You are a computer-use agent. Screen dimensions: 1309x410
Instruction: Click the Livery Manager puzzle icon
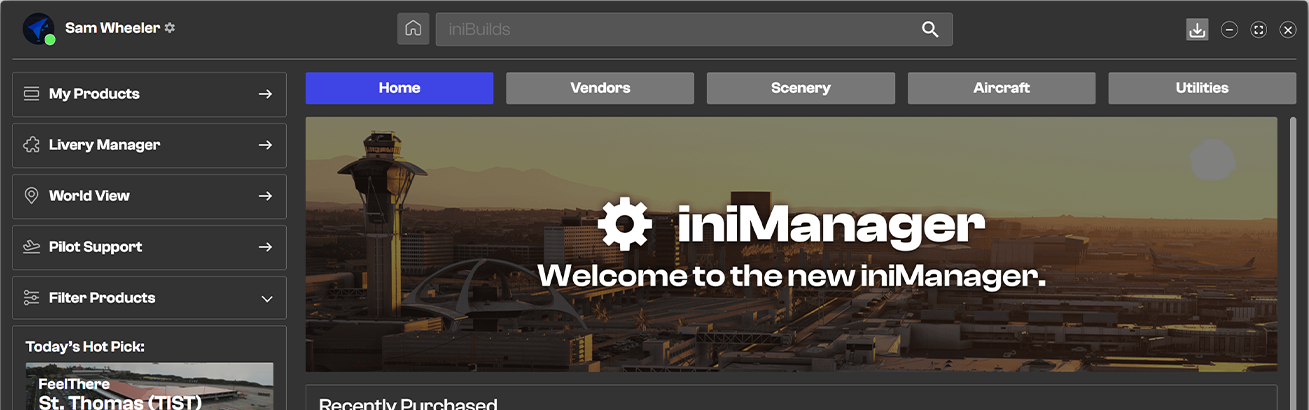tap(31, 145)
